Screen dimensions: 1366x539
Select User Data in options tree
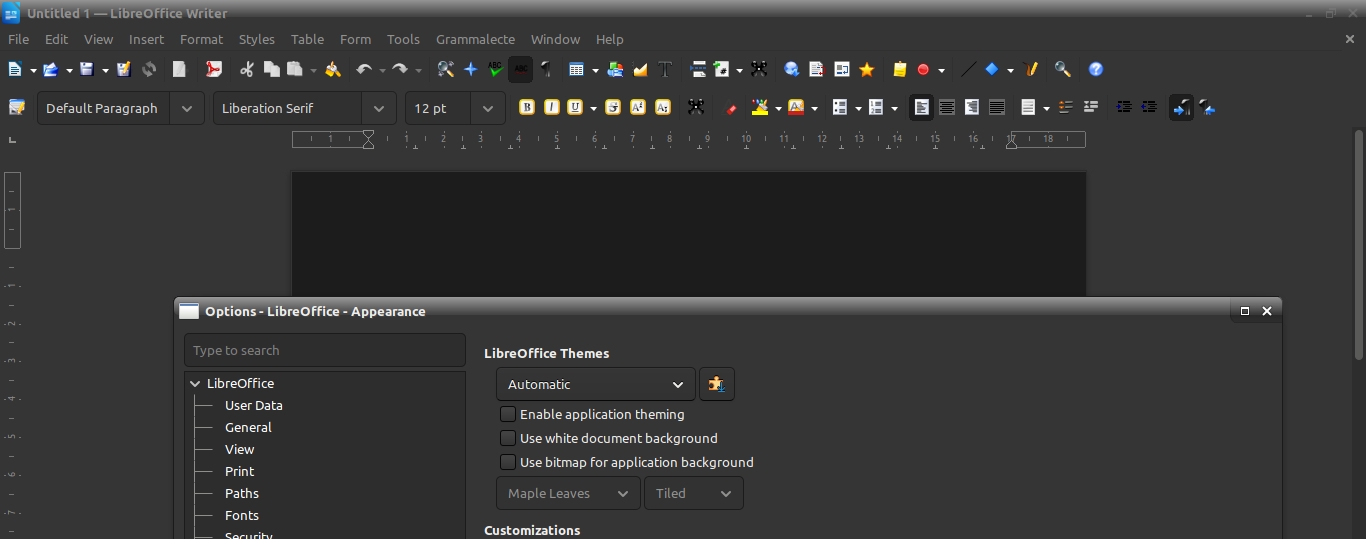tap(254, 405)
